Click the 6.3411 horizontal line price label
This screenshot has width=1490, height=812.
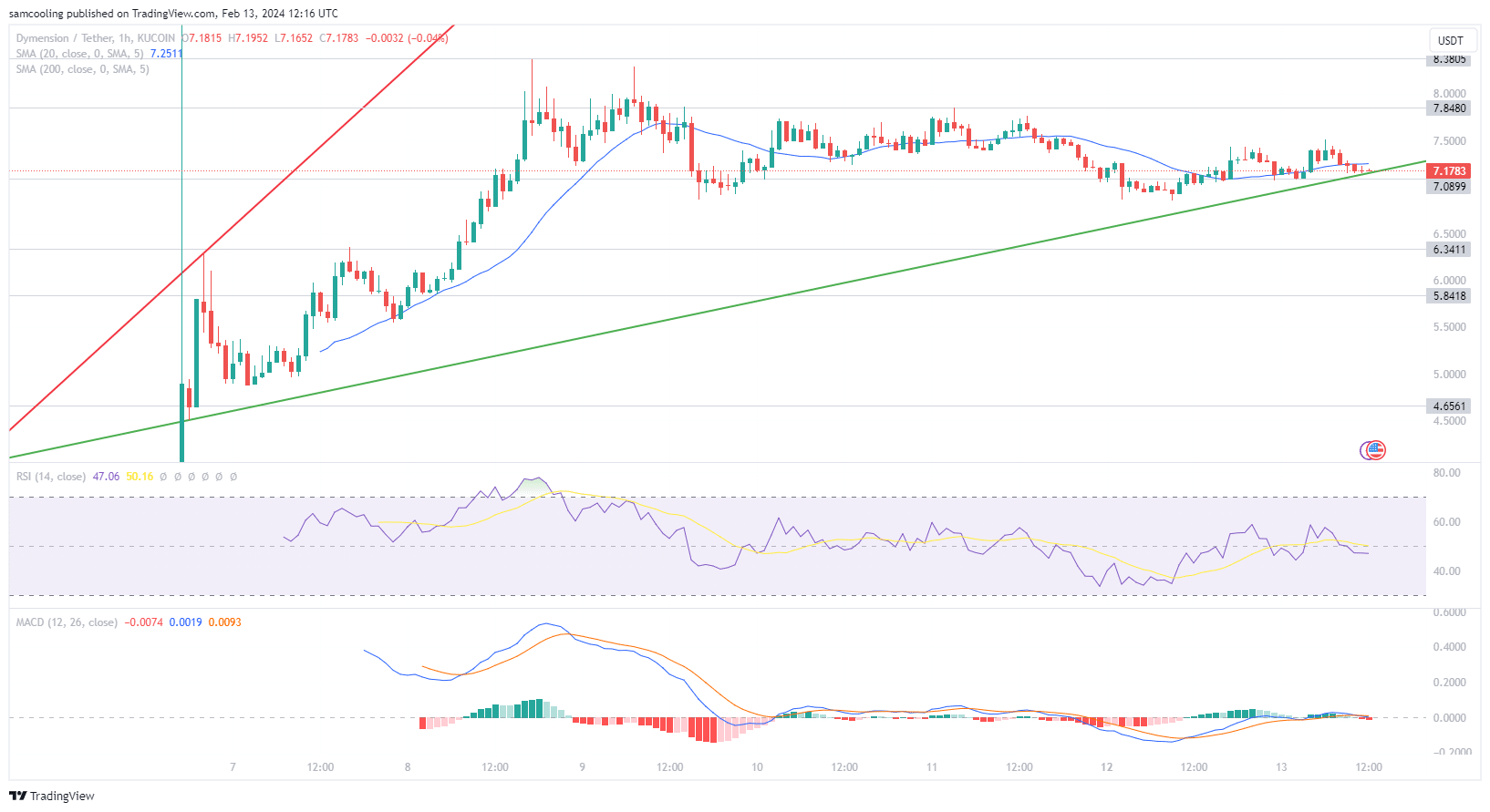tap(1449, 249)
